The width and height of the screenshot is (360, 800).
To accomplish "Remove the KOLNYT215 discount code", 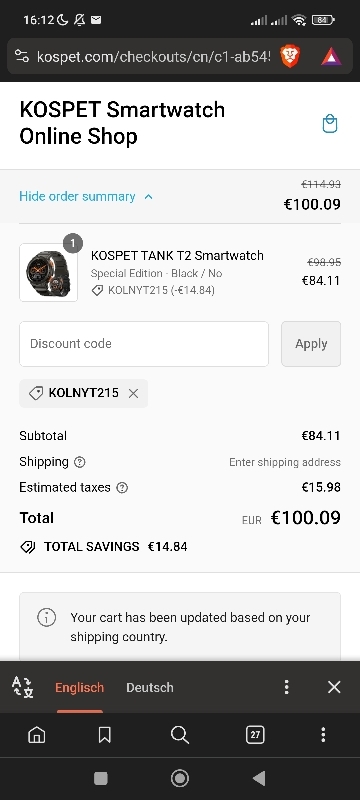I will [134, 393].
